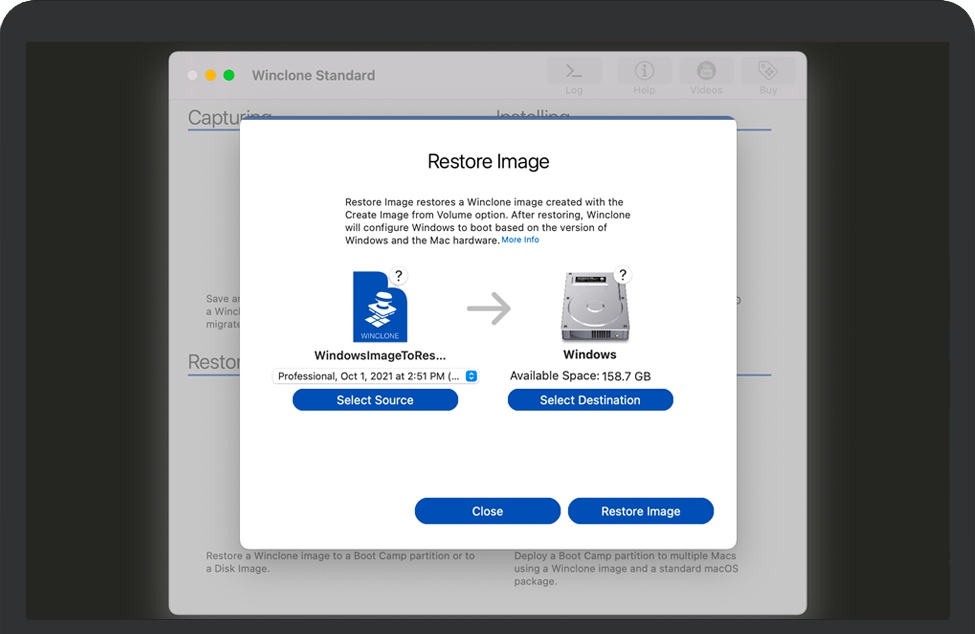Viewport: 975px width, 634px height.
Task: Click the Buy tag icon
Action: coord(768,72)
